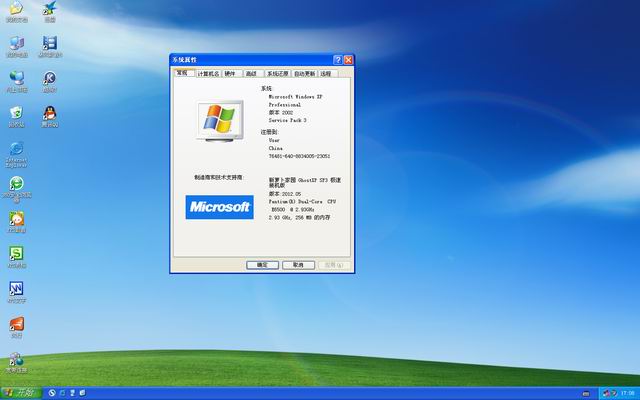Switch to the Advanced (高级) tab
The height and width of the screenshot is (400, 640).
(x=251, y=73)
